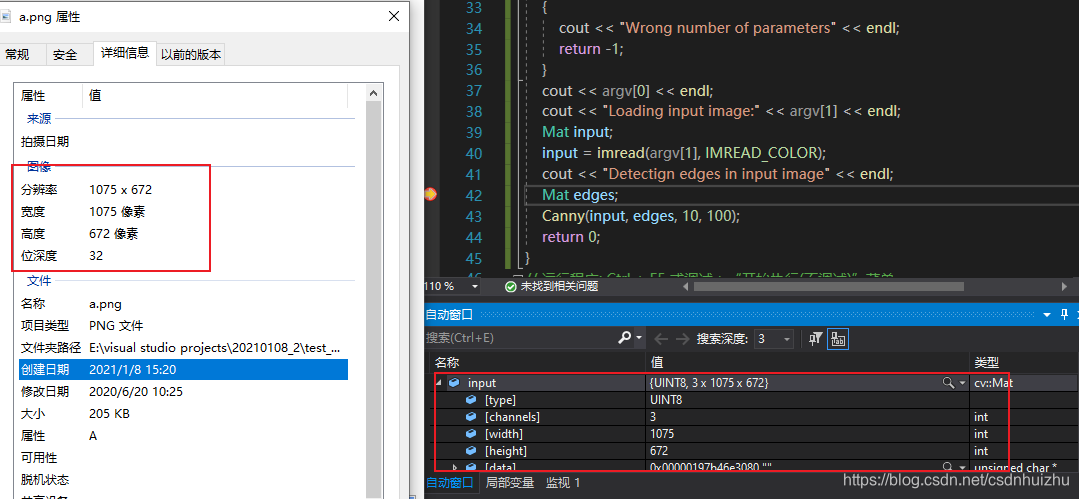This screenshot has width=1079, height=499.
Task: Select the 详细信息 tab
Action: [124, 52]
